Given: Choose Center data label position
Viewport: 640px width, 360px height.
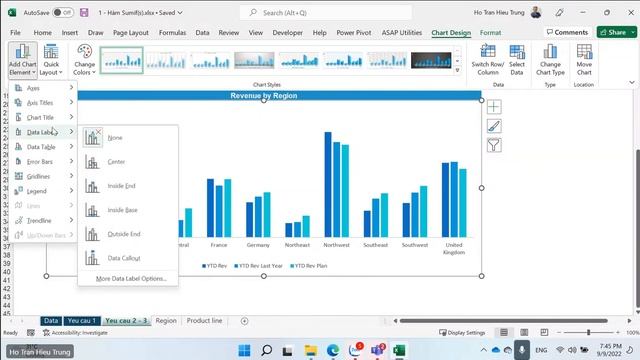Looking at the screenshot, I should pyautogui.click(x=128, y=162).
